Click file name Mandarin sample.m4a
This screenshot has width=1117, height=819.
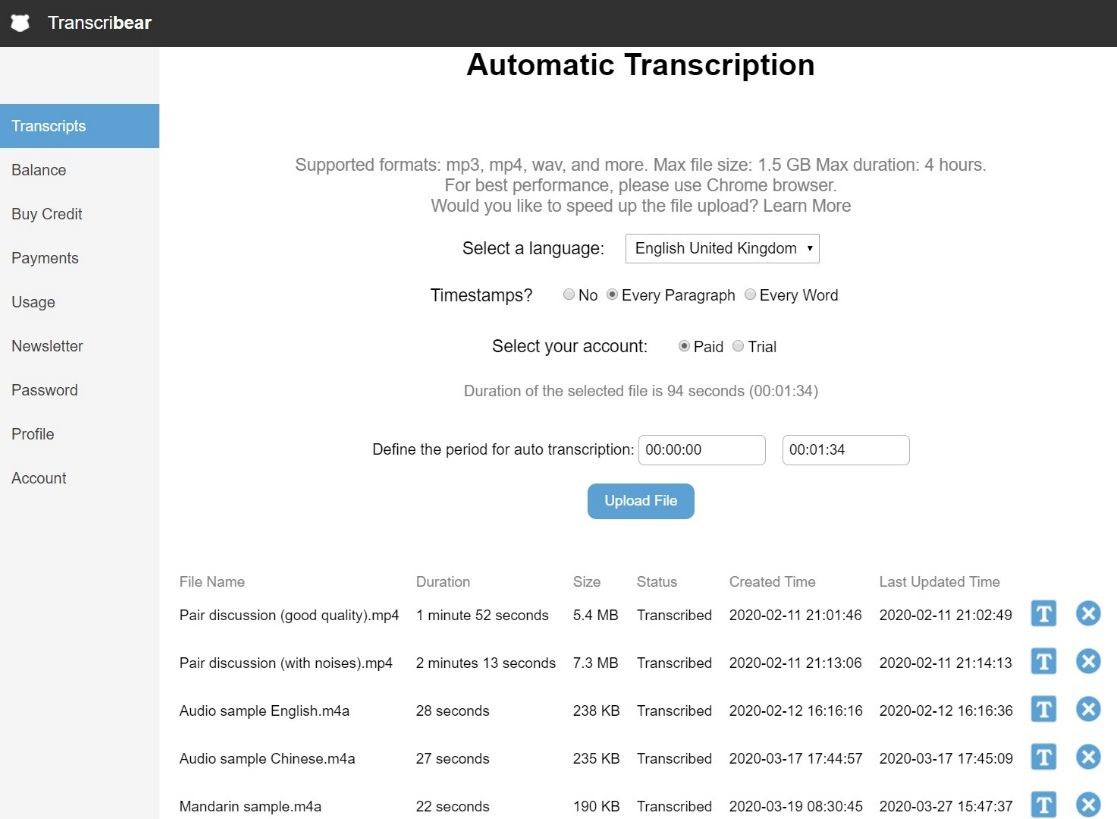pyautogui.click(x=250, y=806)
